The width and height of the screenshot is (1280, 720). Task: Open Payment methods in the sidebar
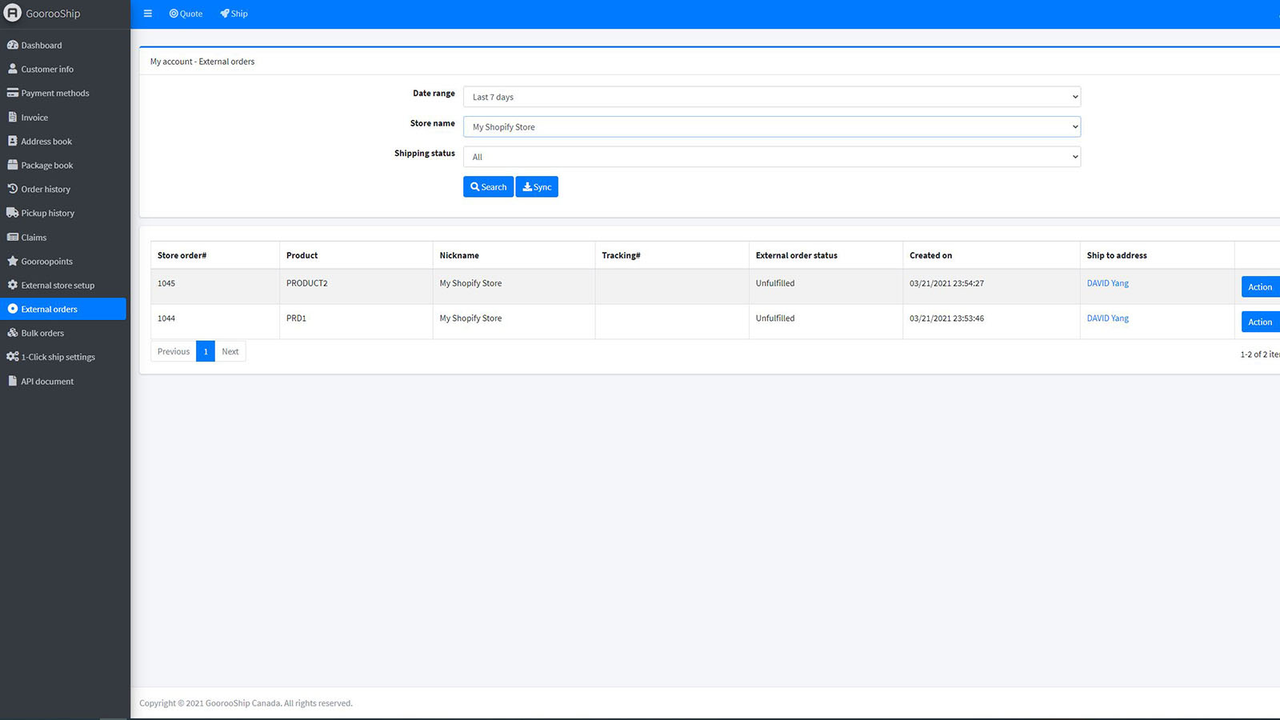click(x=13, y=92)
